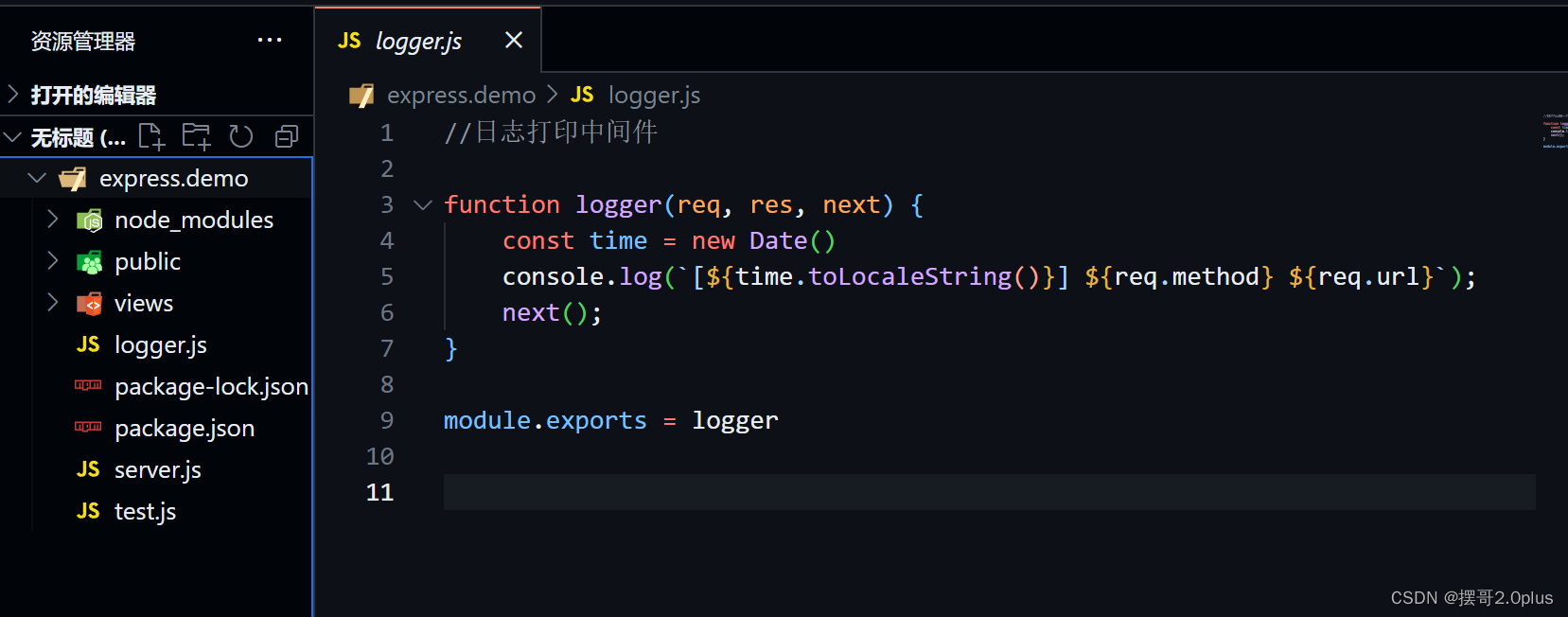Open the Explorer more actions ellipsis menu
This screenshot has width=1568, height=617.
270,40
